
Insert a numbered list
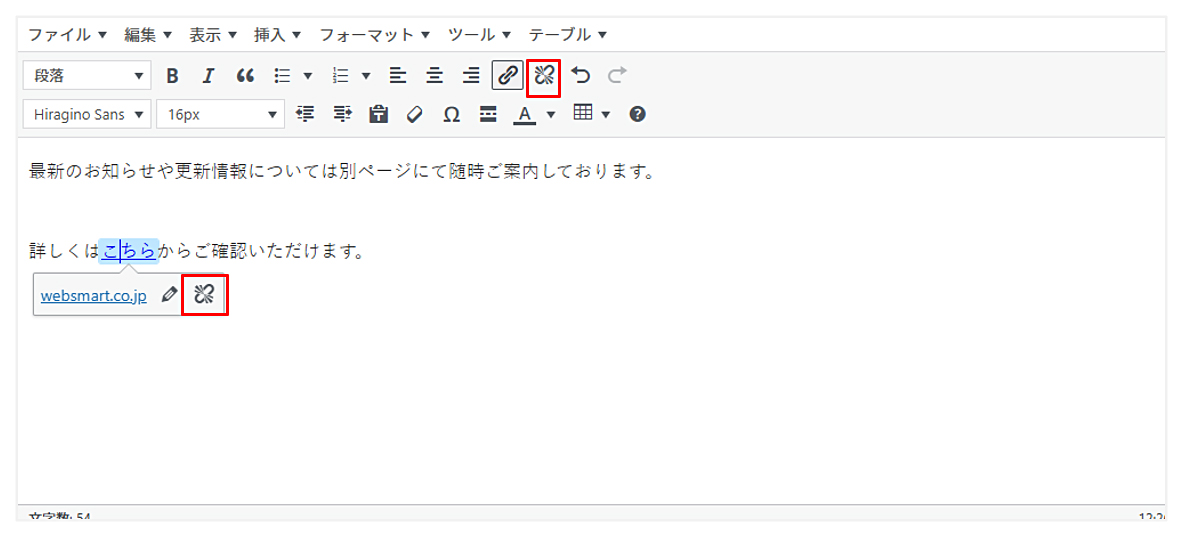point(341,76)
